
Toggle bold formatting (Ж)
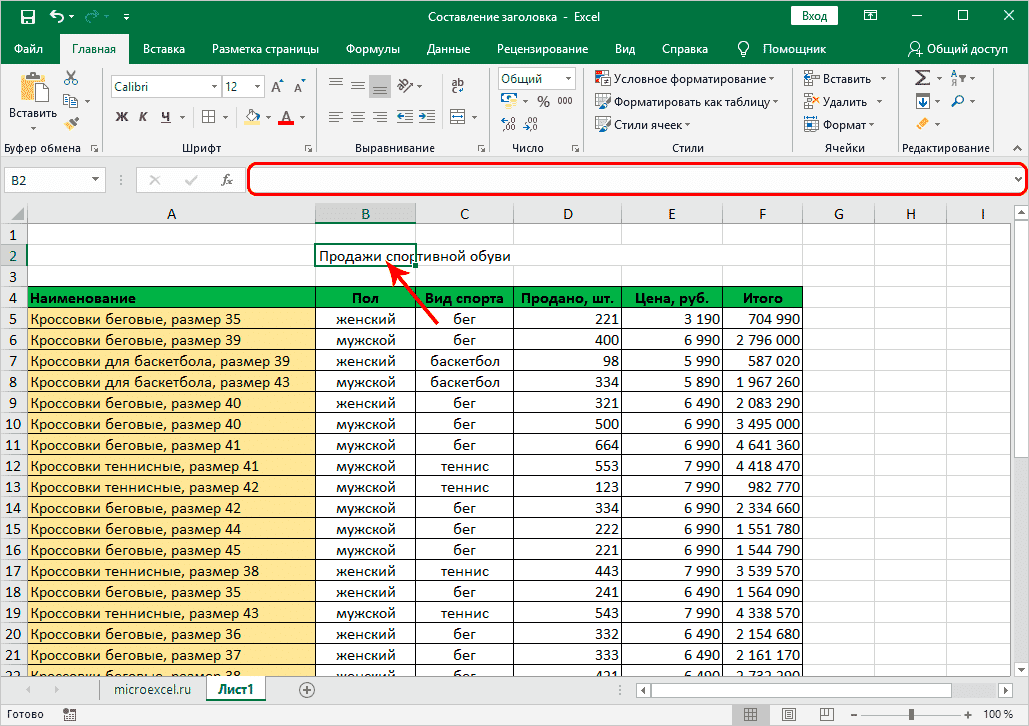click(122, 117)
